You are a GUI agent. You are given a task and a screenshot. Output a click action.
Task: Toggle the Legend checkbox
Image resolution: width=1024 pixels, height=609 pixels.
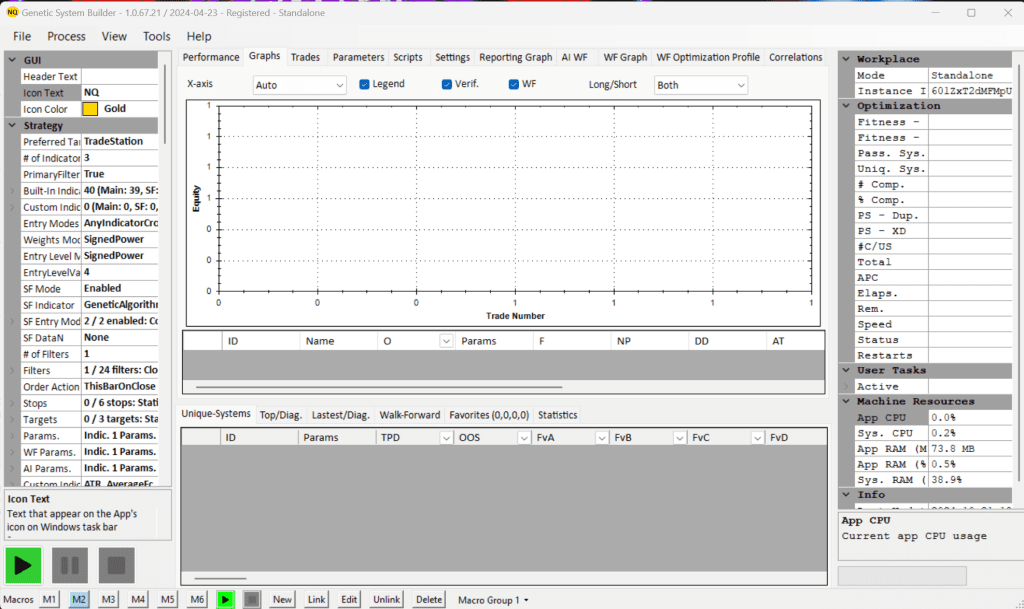point(365,84)
